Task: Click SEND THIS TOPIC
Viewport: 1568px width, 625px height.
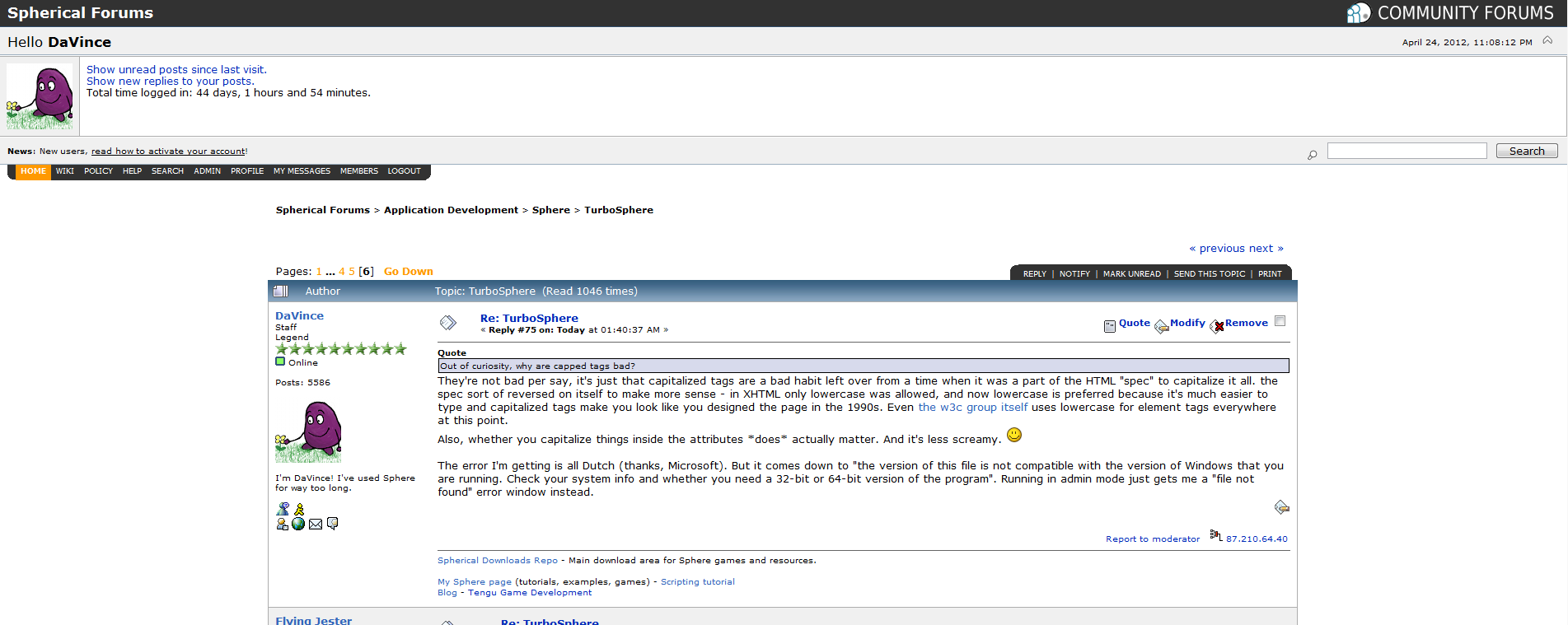Action: [1210, 274]
